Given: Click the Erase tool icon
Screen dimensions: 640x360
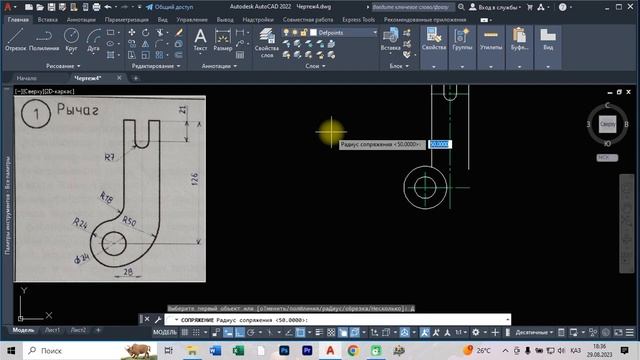Looking at the screenshot, I should pos(179,33).
